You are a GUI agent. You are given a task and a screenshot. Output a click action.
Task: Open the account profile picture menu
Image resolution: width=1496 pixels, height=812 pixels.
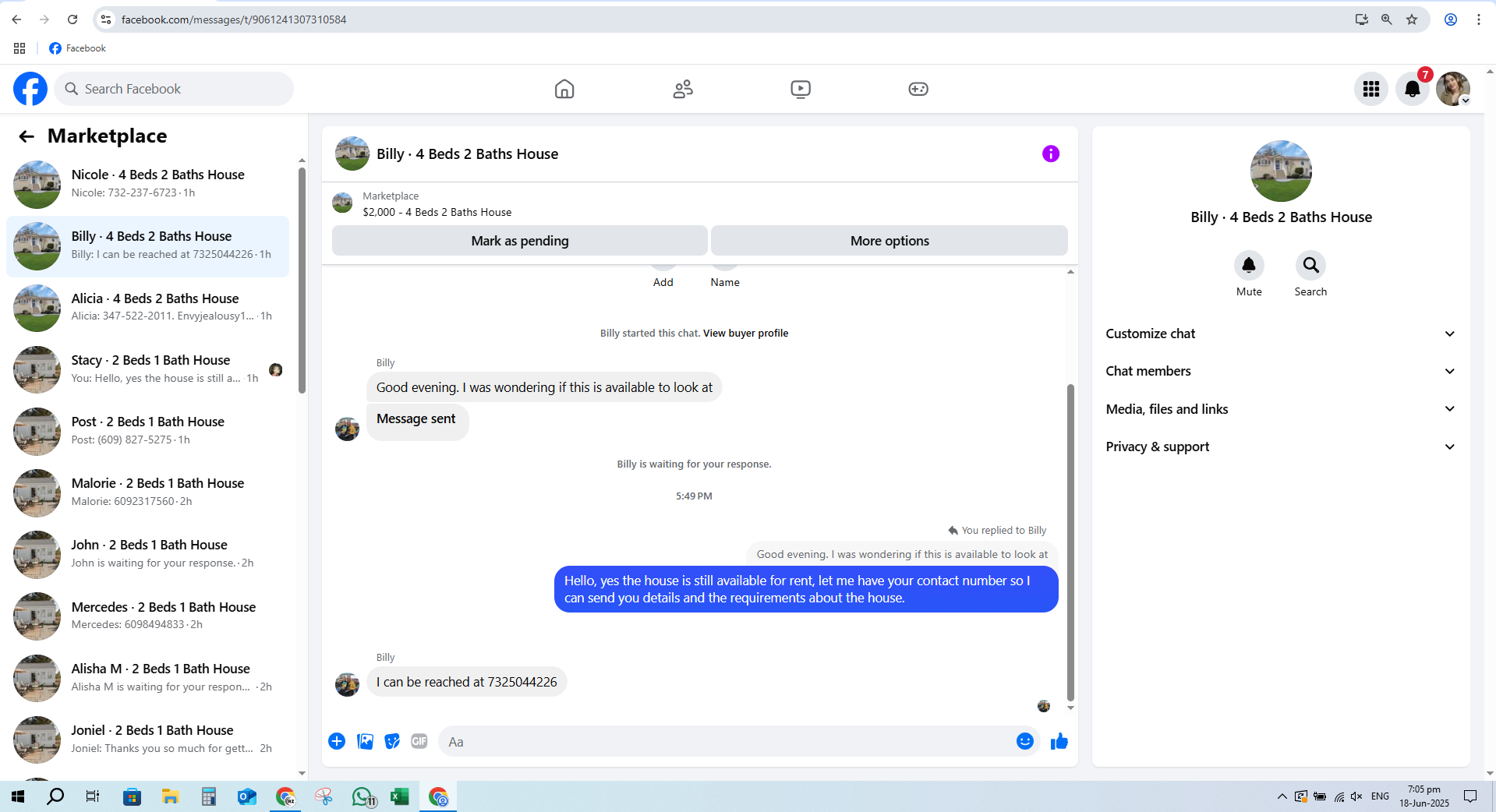(x=1453, y=89)
